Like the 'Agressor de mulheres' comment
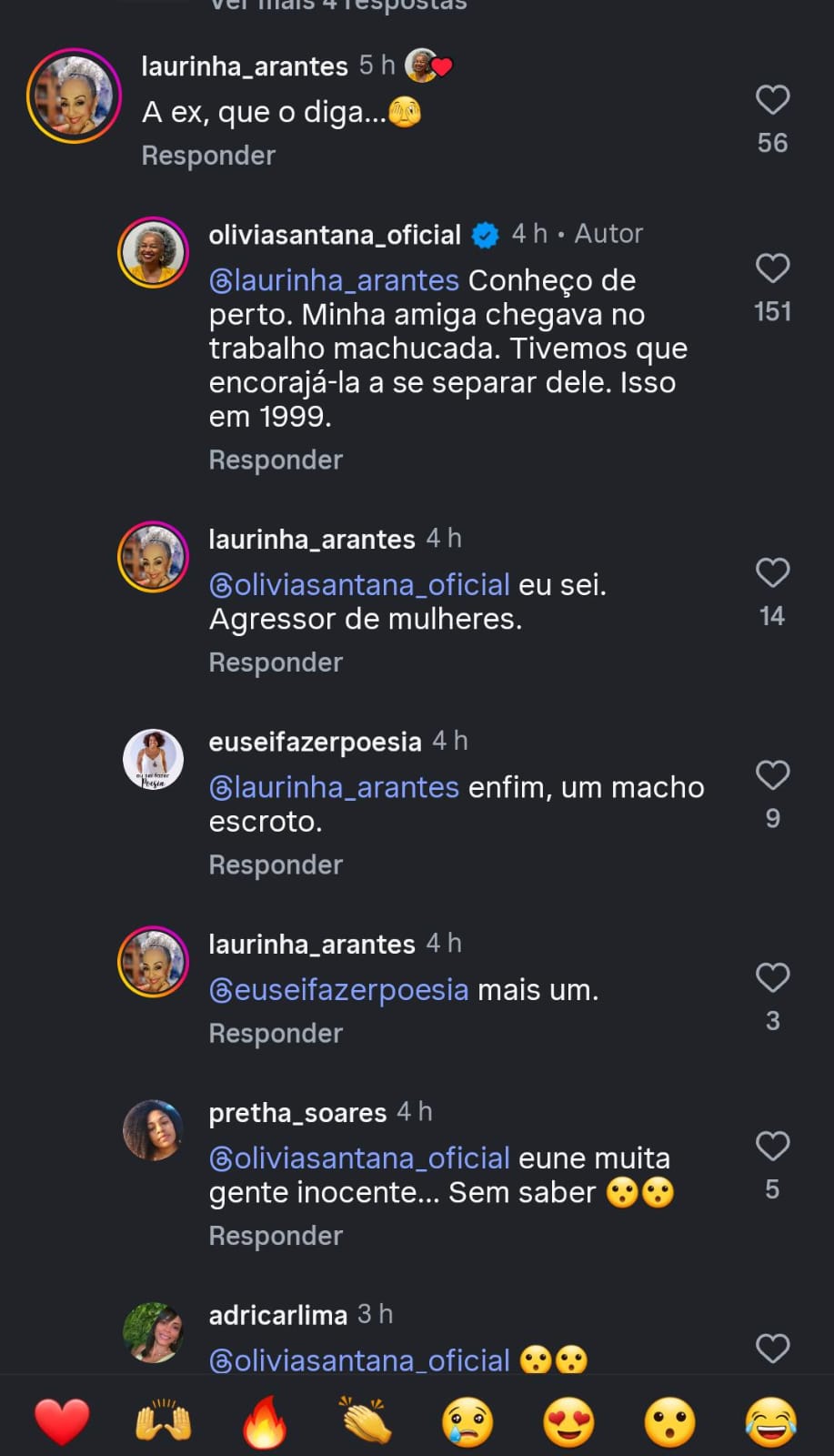This screenshot has height=1456, width=834. click(772, 572)
